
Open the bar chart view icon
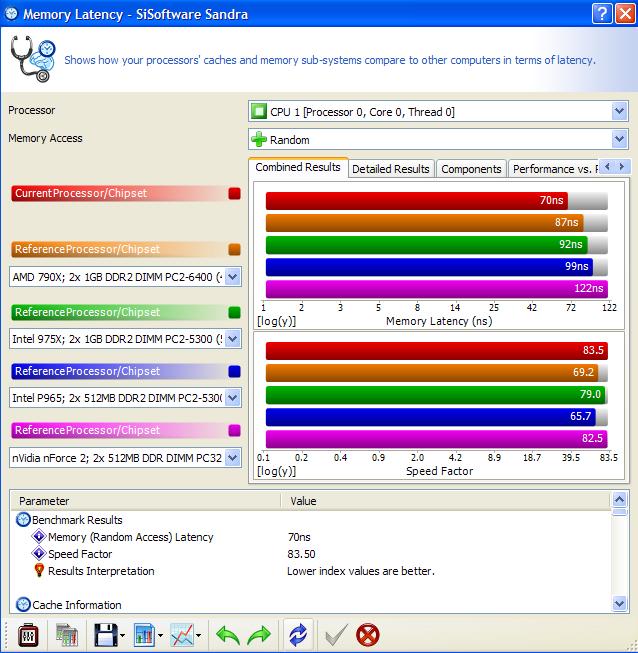(x=144, y=636)
